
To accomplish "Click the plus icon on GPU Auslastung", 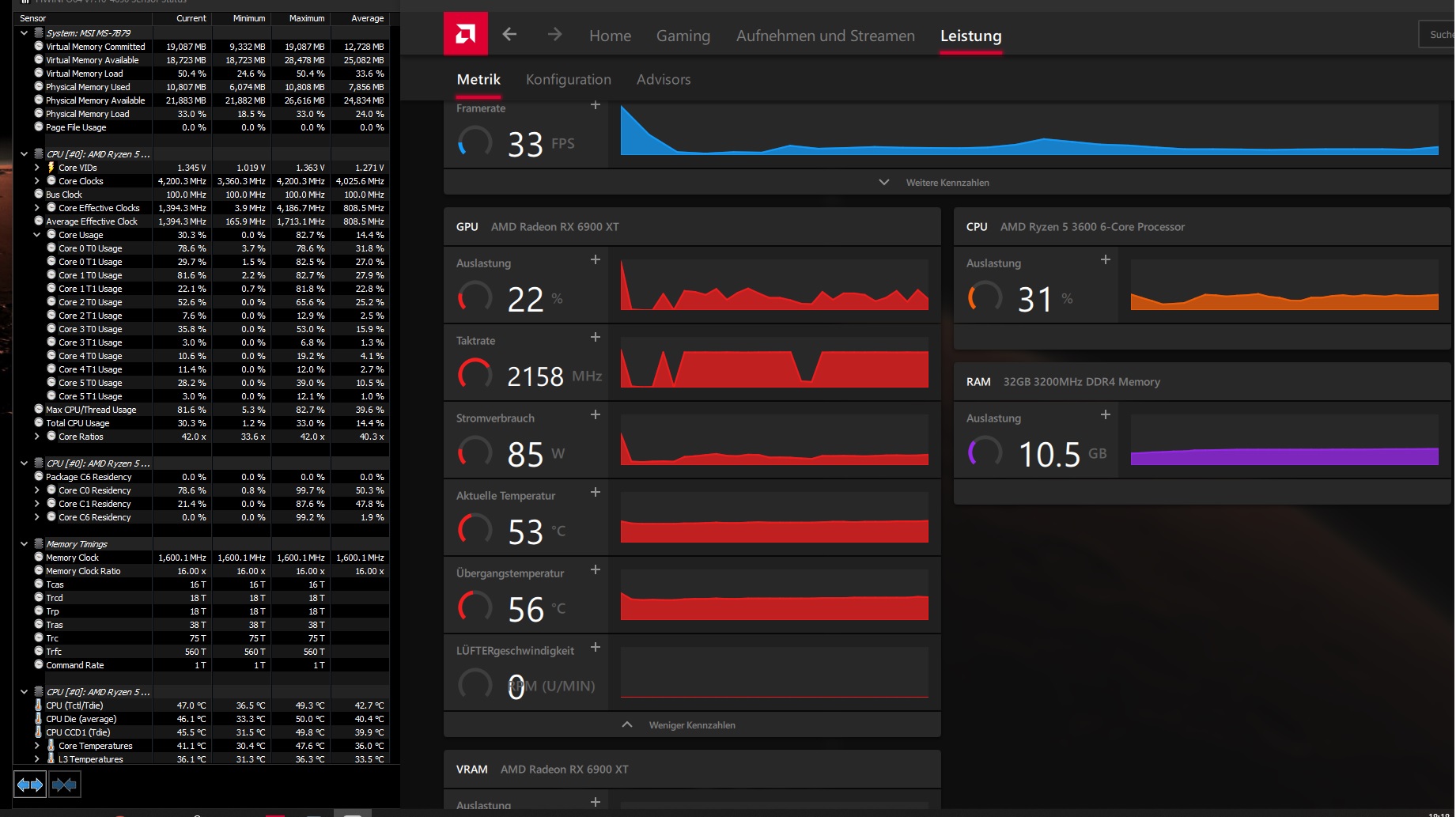I will click(596, 259).
